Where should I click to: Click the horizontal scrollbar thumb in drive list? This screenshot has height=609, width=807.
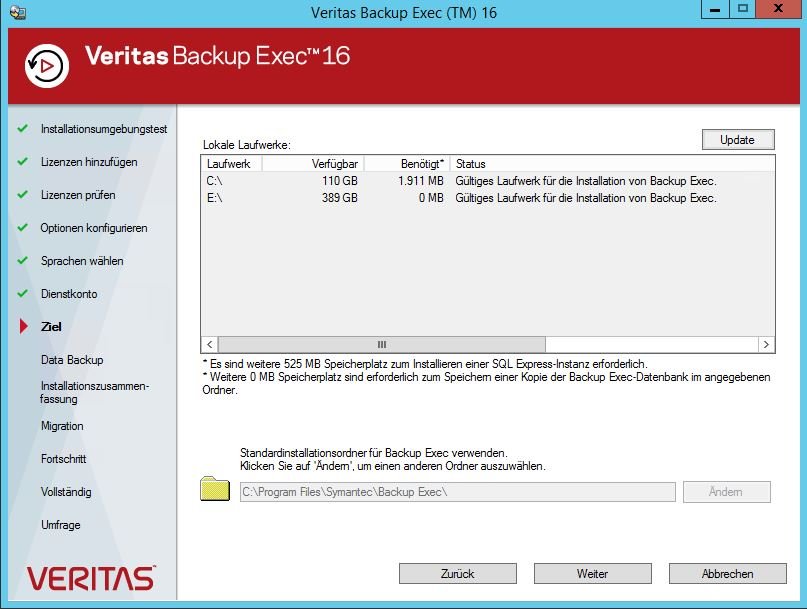[x=381, y=344]
